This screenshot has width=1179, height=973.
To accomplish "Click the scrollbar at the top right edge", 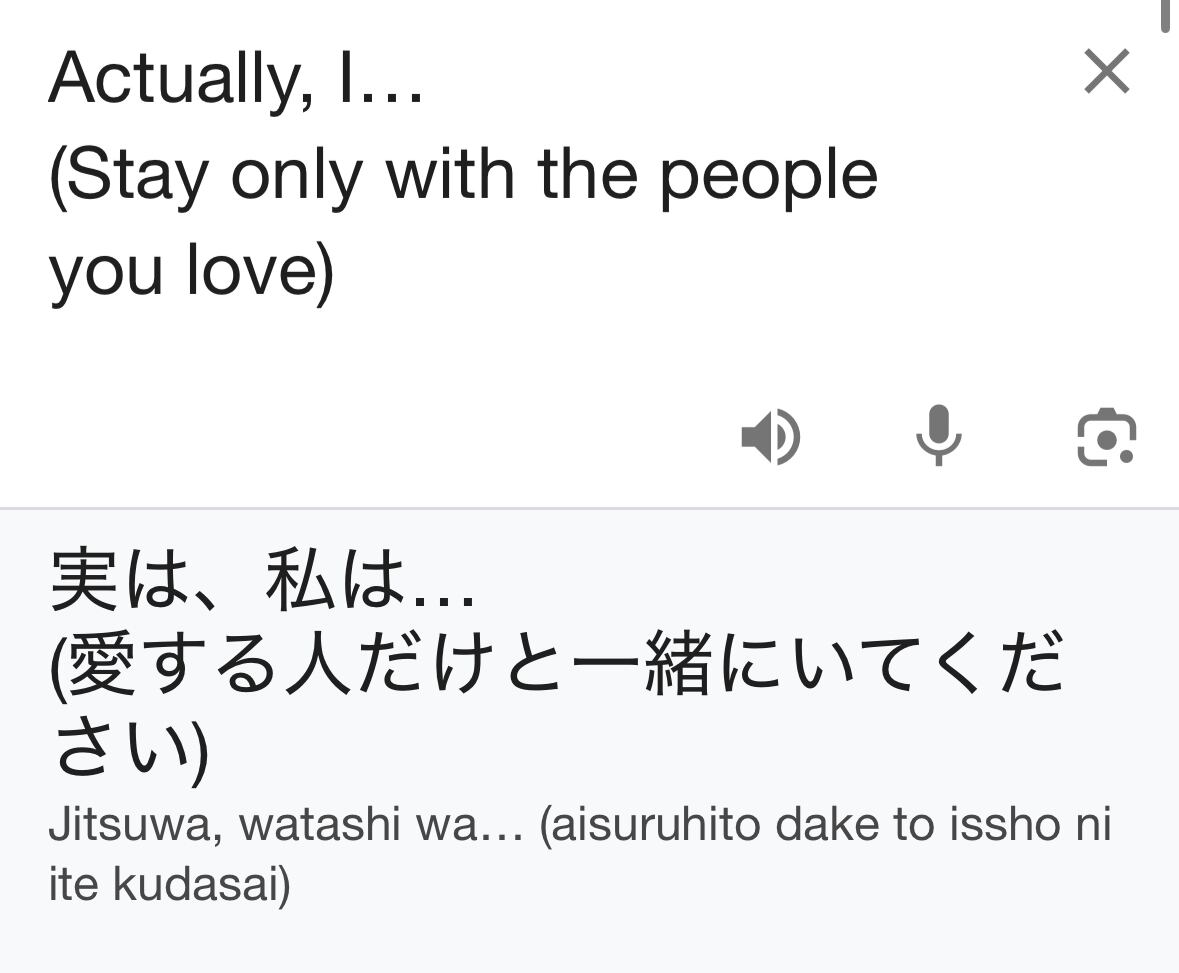I will [x=1165, y=15].
